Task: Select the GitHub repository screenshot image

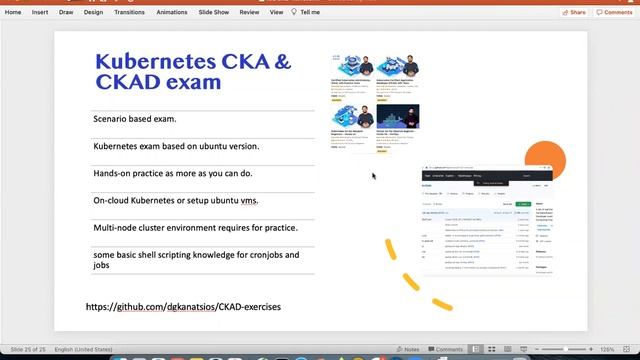Action: pyautogui.click(x=487, y=221)
